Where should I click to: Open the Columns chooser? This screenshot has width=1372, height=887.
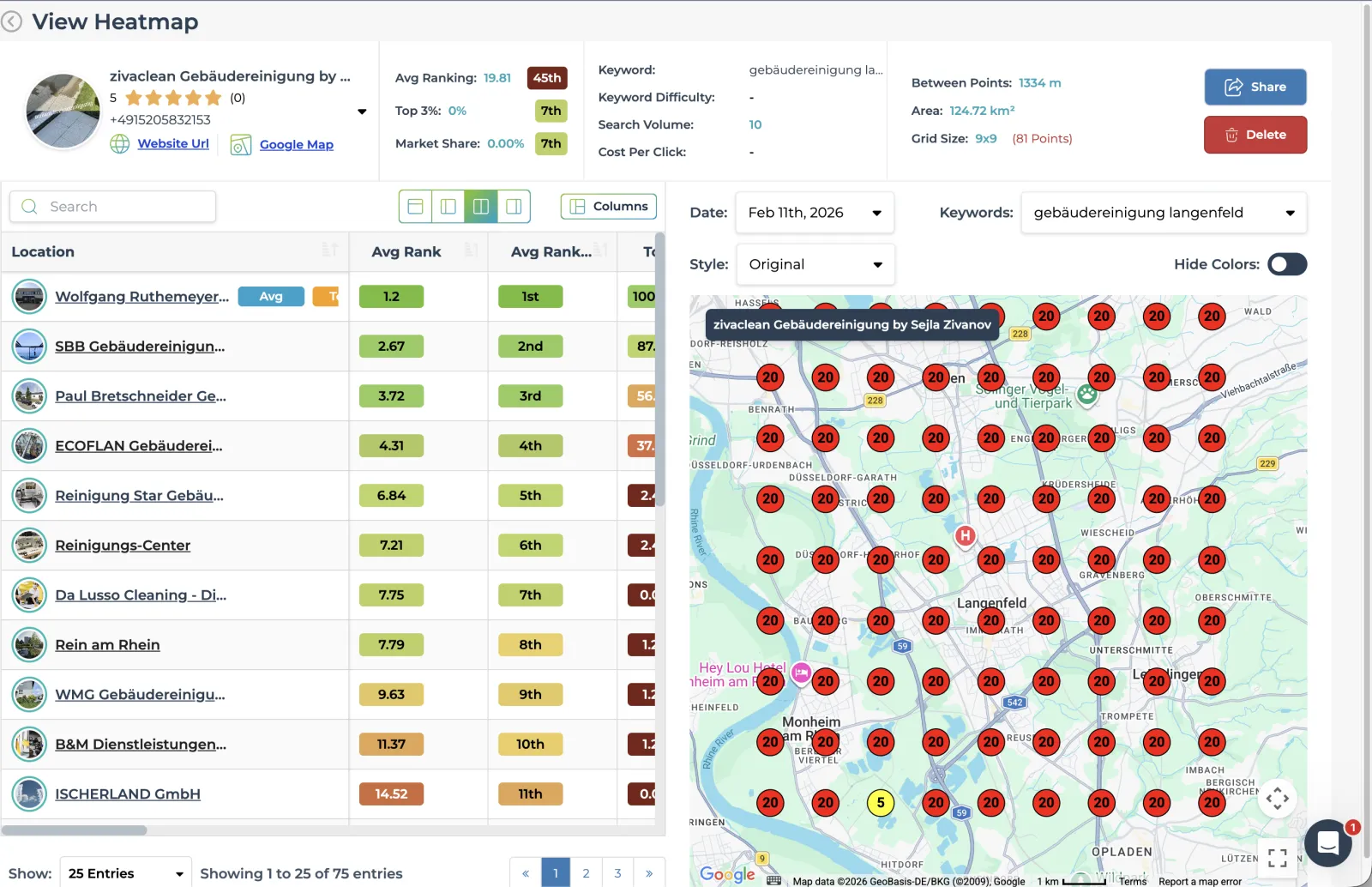pos(609,206)
